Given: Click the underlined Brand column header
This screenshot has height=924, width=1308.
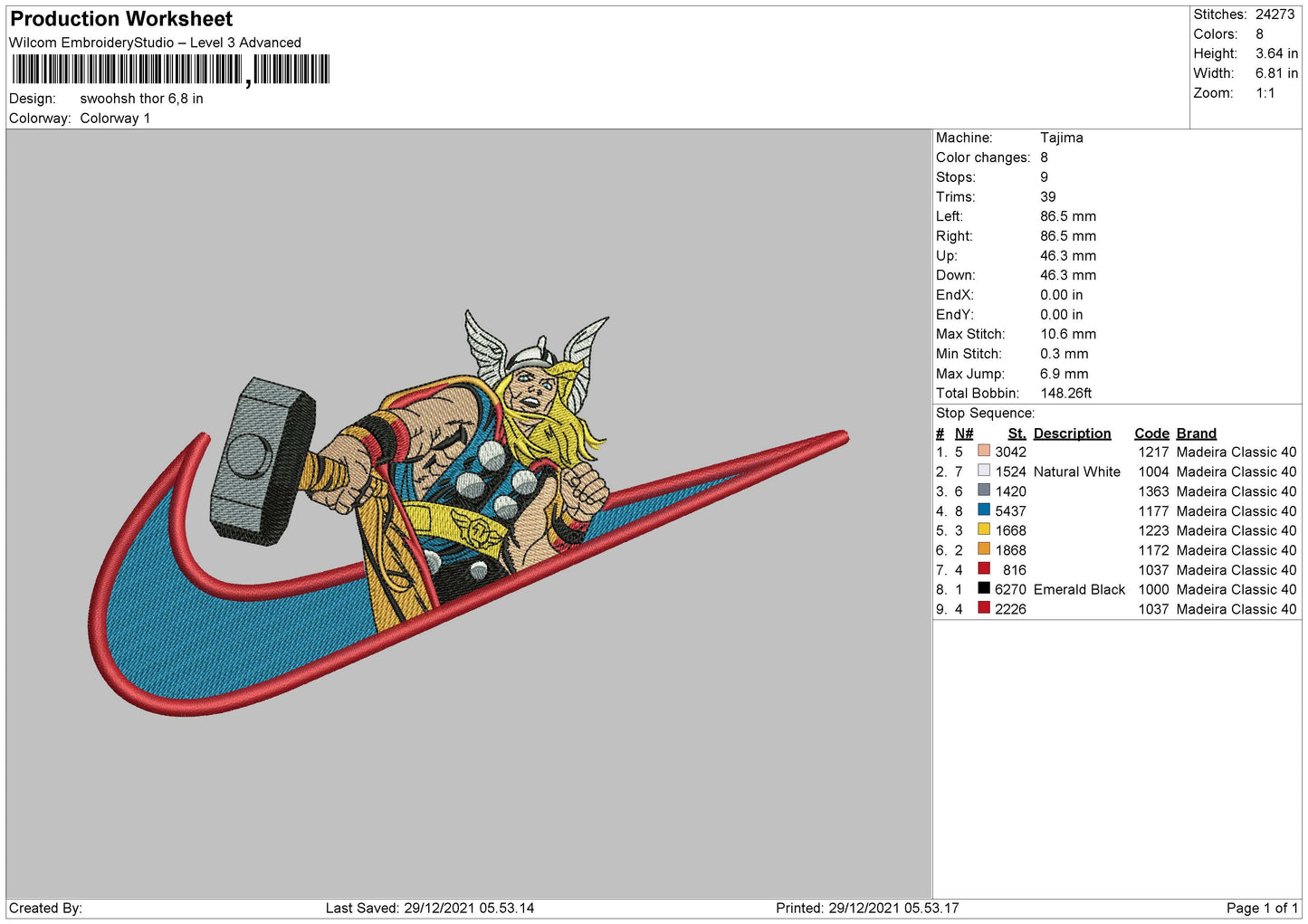Looking at the screenshot, I should pyautogui.click(x=1196, y=433).
